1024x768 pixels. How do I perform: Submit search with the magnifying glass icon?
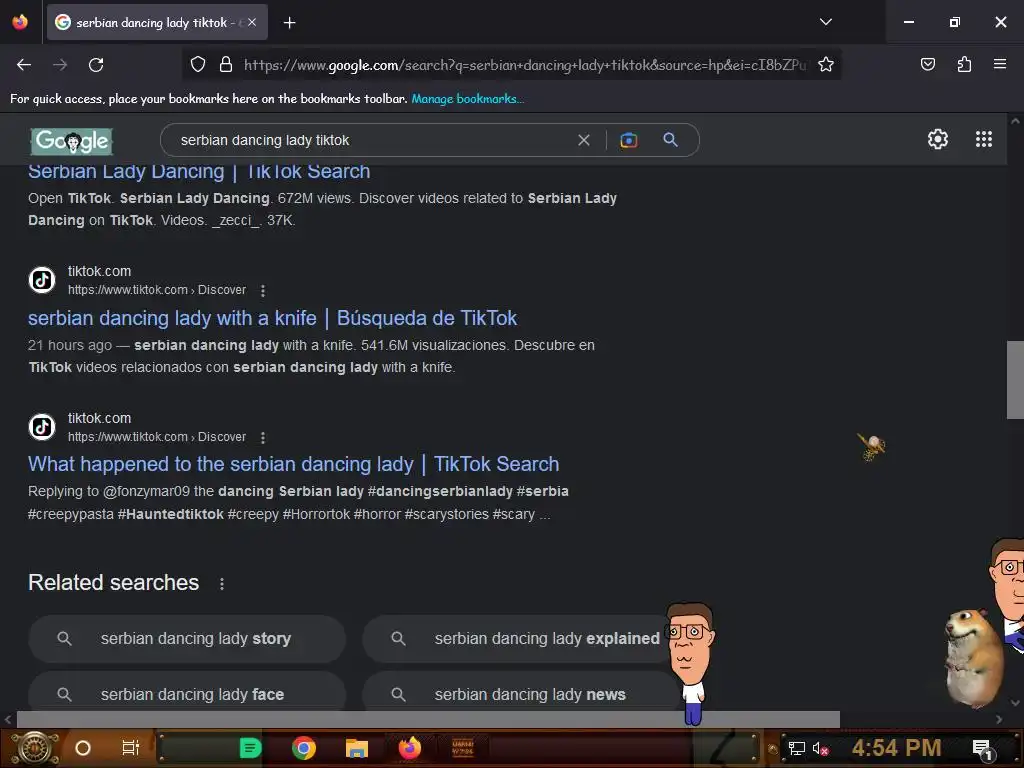671,140
